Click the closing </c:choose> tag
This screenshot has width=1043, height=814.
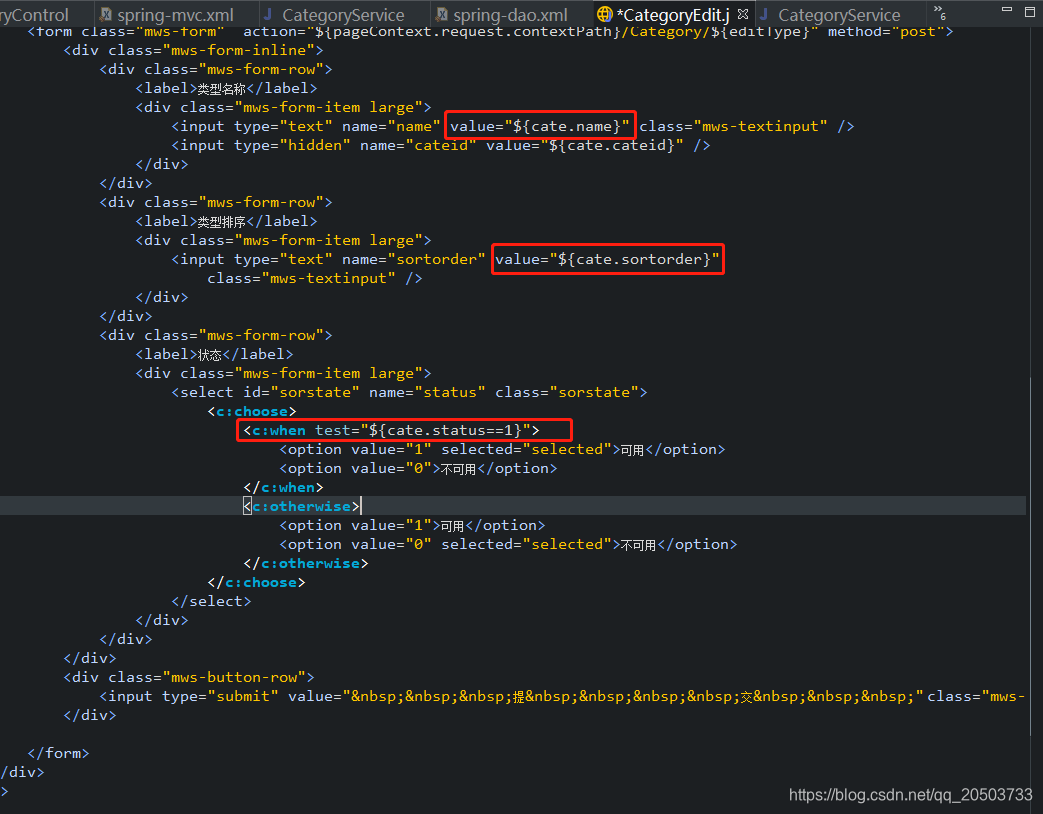tap(257, 583)
